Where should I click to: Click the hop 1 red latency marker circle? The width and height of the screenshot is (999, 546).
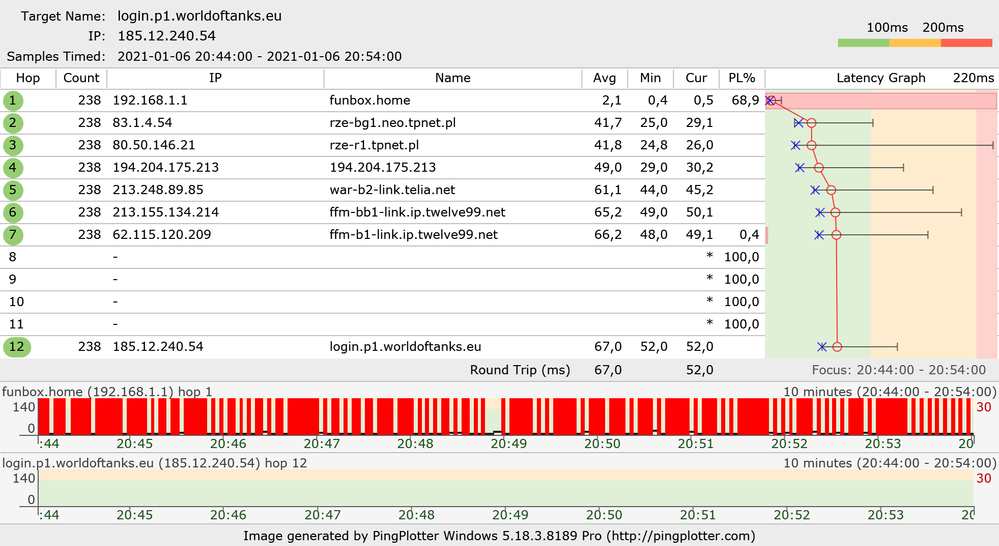[772, 101]
